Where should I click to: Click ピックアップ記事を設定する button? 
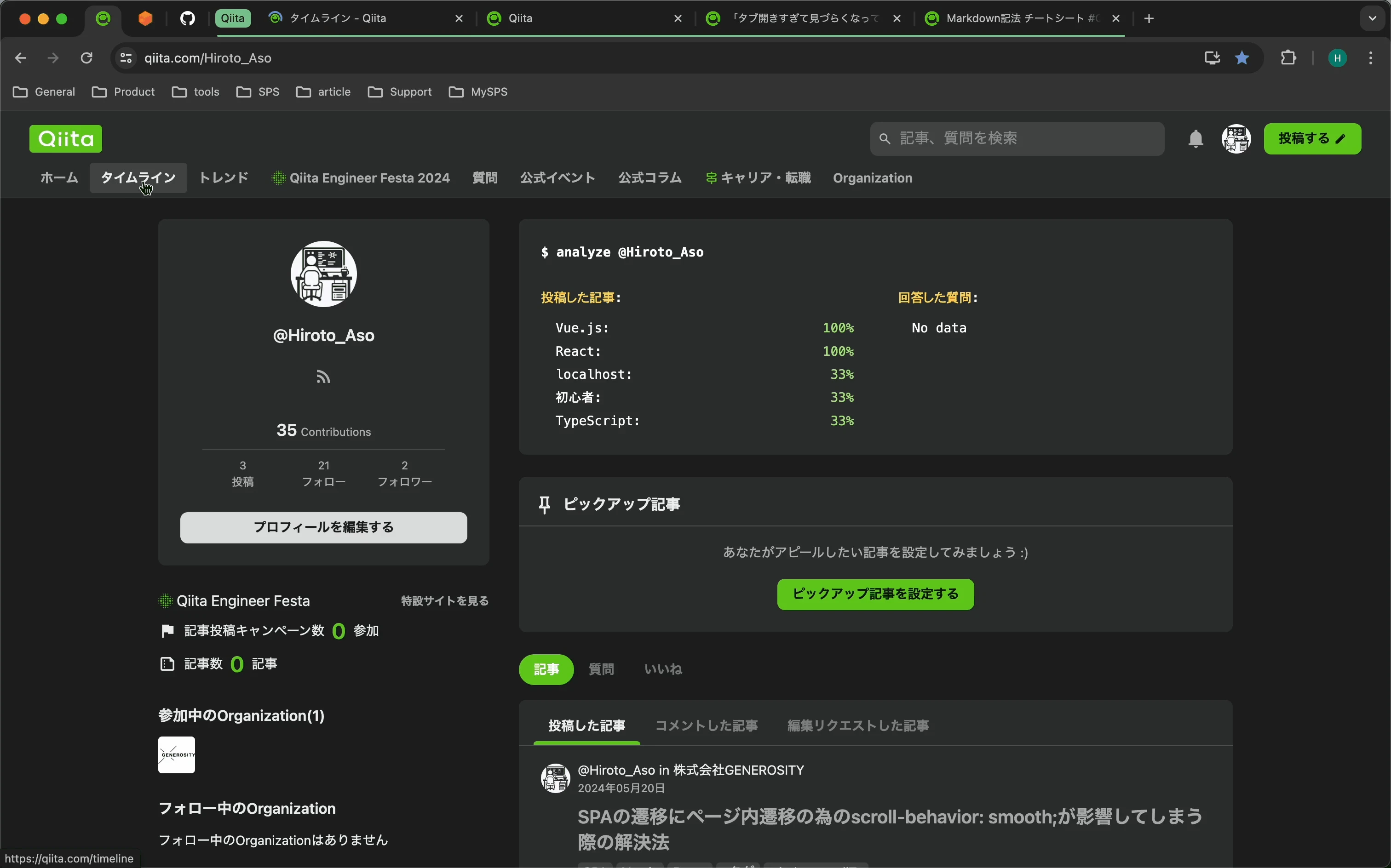tap(875, 594)
